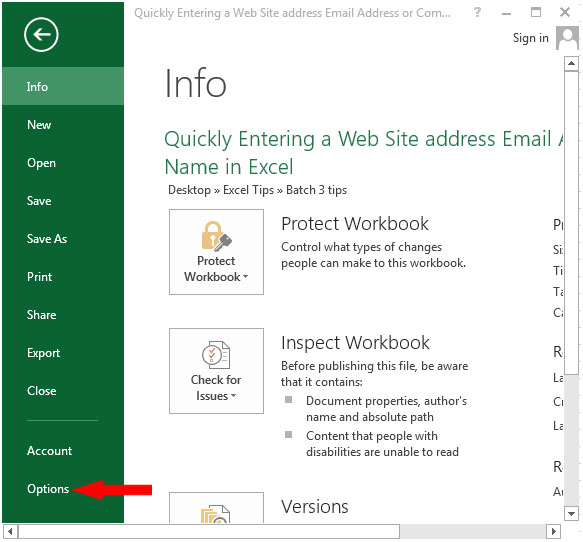This screenshot has height=542, width=583.
Task: Choose Save As in the sidebar
Action: tap(63, 239)
